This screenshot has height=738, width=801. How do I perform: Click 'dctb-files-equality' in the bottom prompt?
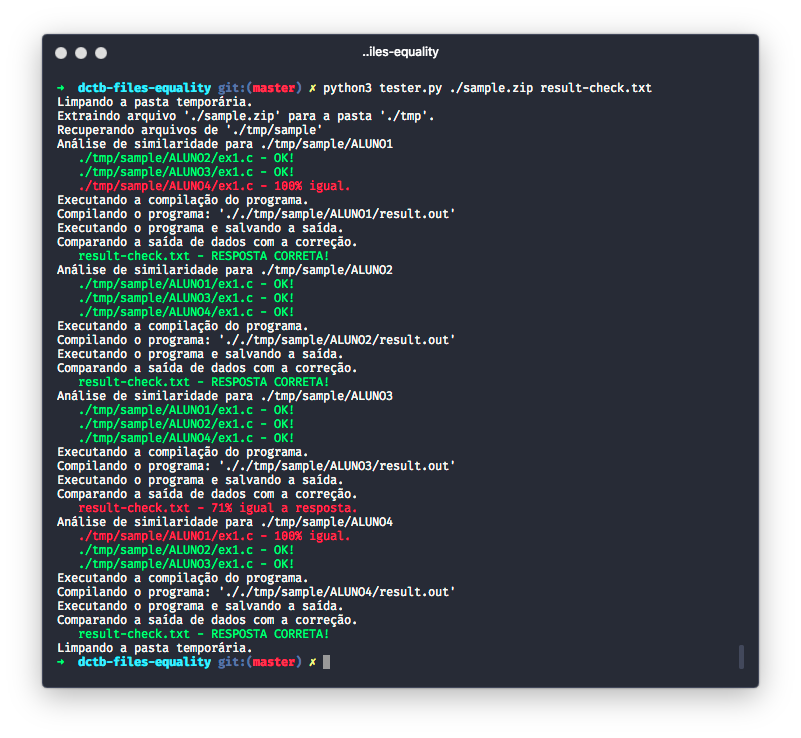coord(144,662)
